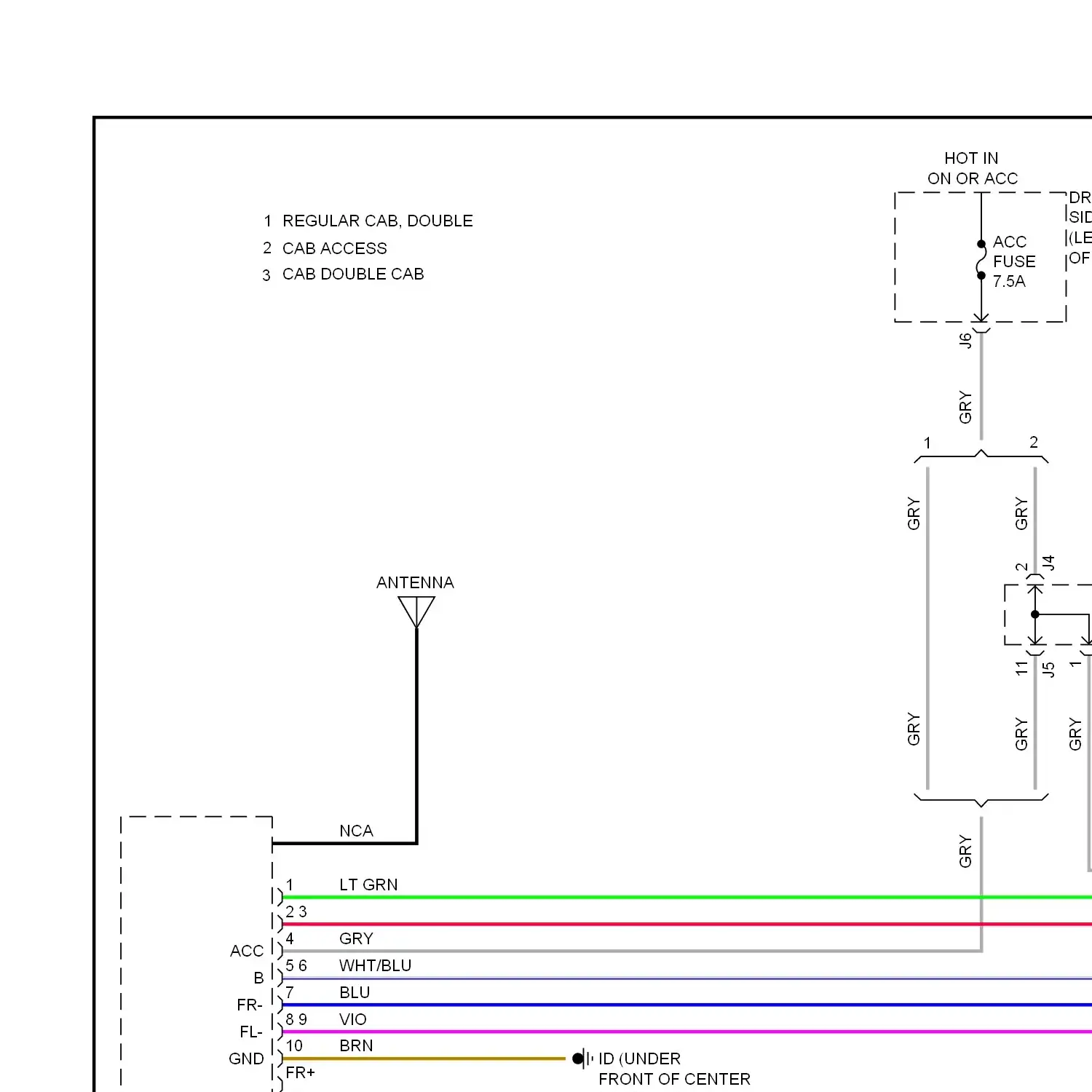The height and width of the screenshot is (1092, 1092).
Task: Click the VIO wire label
Action: click(353, 1019)
